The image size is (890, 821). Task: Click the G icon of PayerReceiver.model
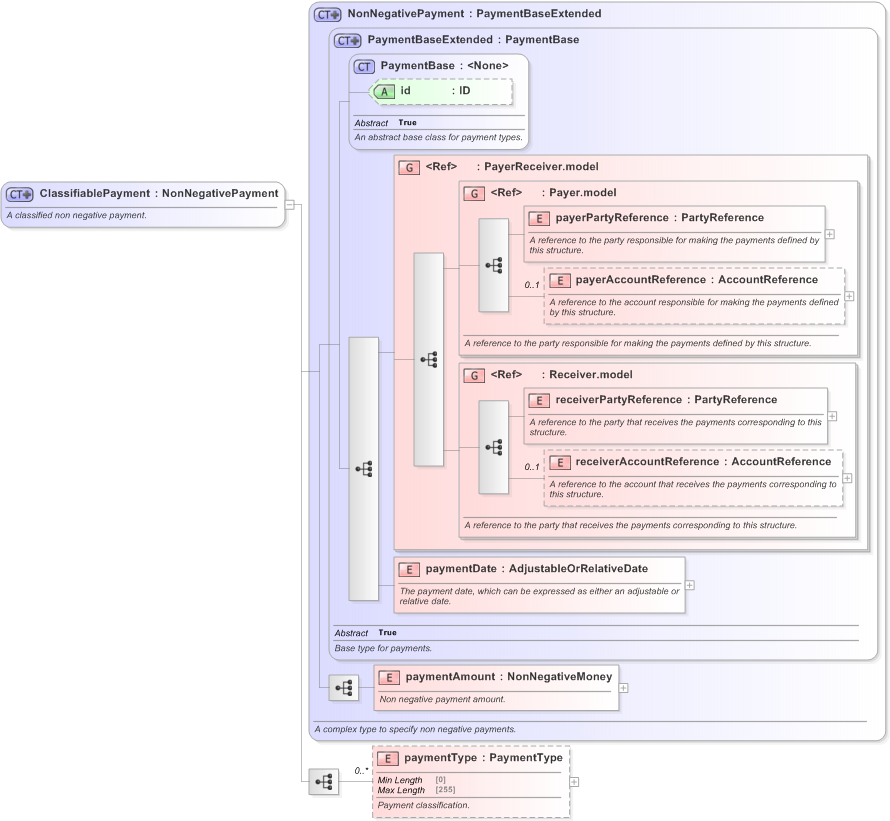coord(409,167)
